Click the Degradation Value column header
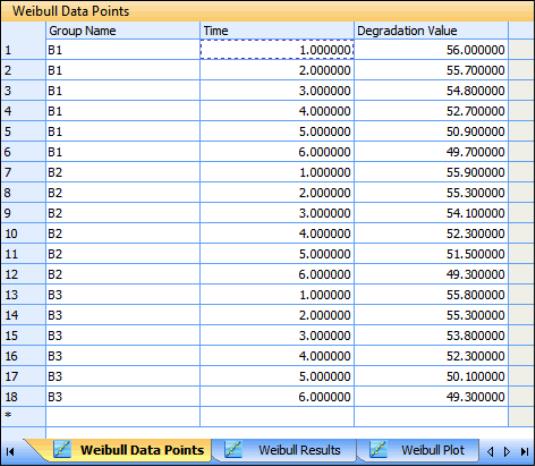 (431, 31)
